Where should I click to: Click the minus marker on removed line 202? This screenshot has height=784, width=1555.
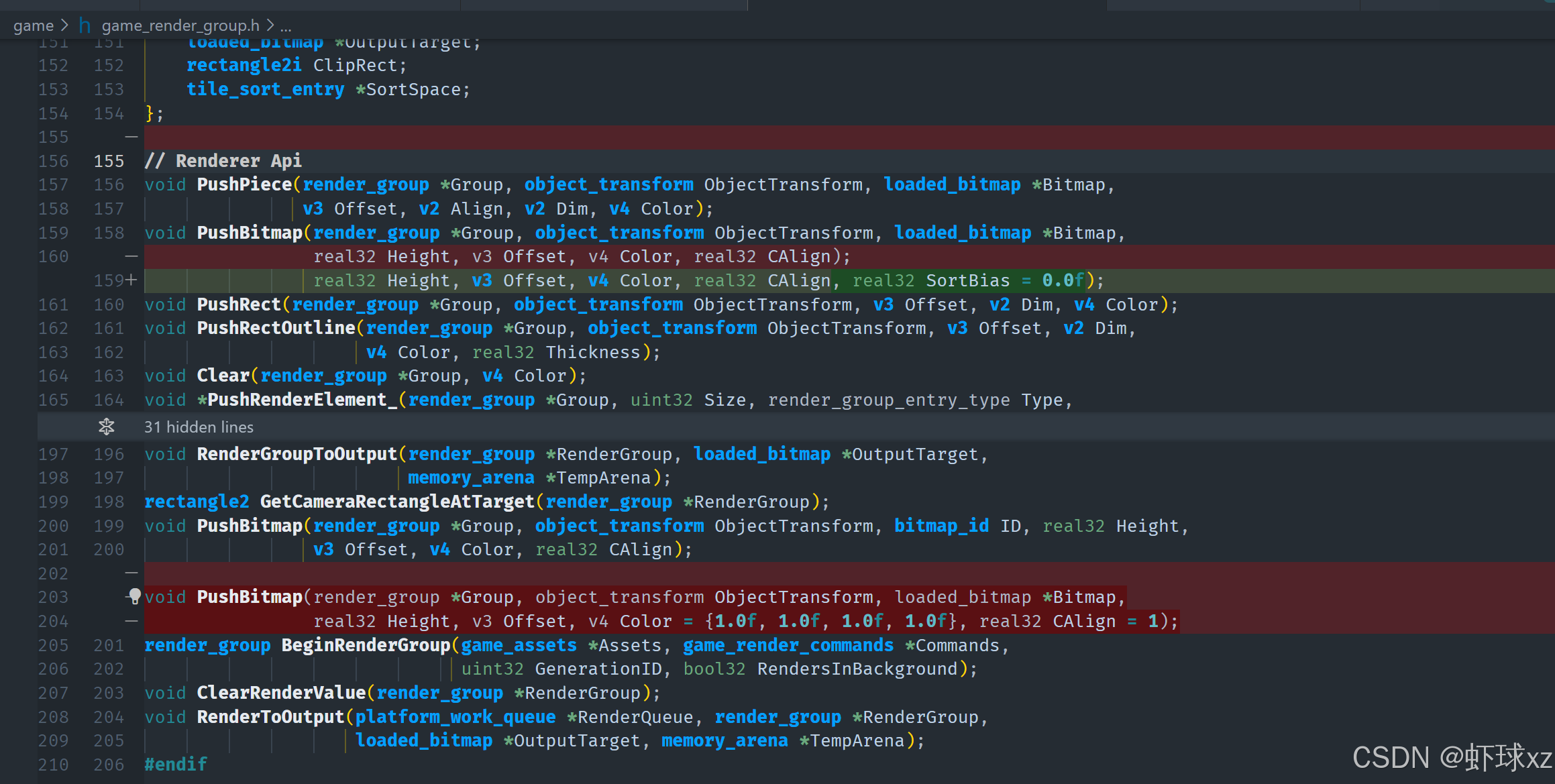pyautogui.click(x=131, y=573)
